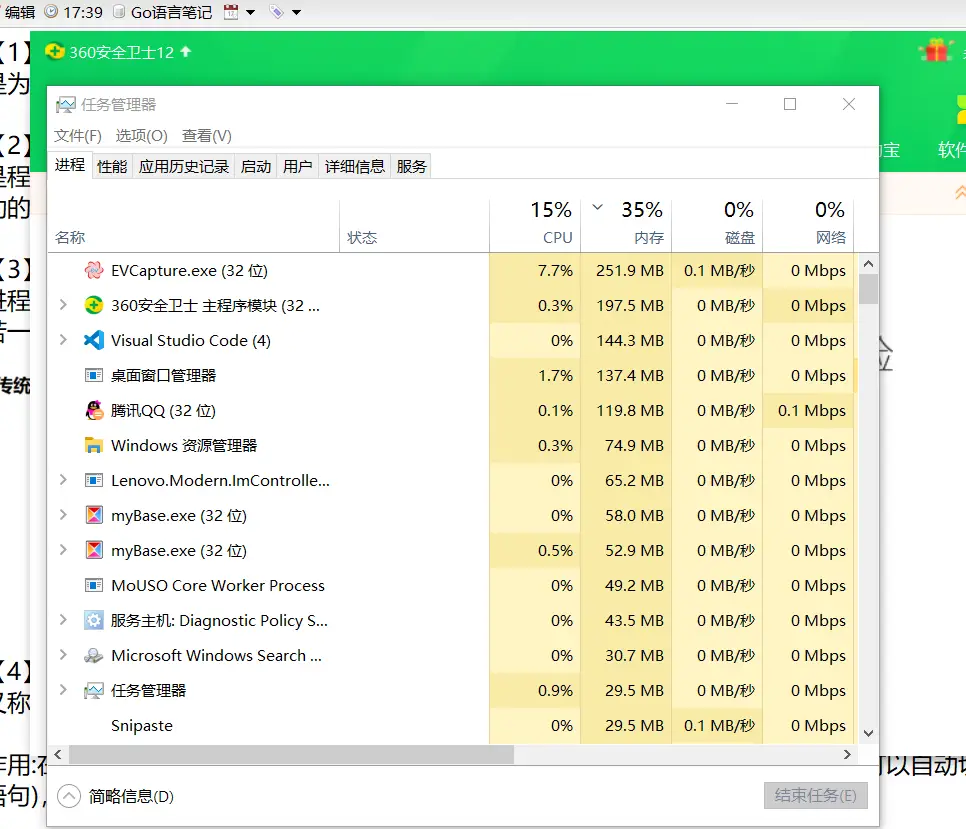
Task: Click the 服务主机 Diagnostic Policy gear icon
Action: 94,620
